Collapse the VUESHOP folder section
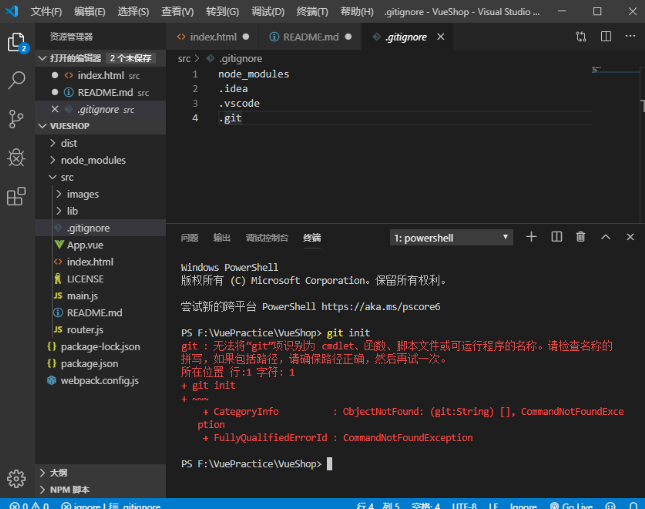645x509 pixels. tap(42, 126)
